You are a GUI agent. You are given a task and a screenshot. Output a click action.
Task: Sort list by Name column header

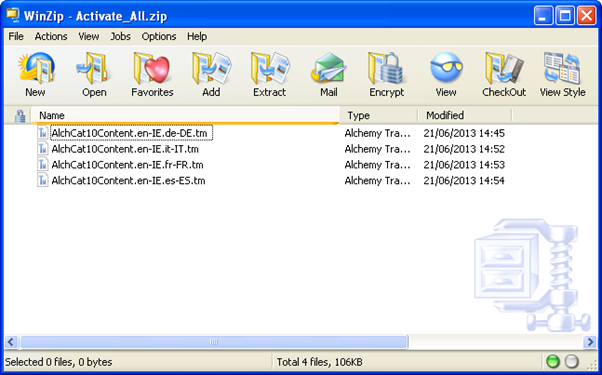(x=185, y=116)
